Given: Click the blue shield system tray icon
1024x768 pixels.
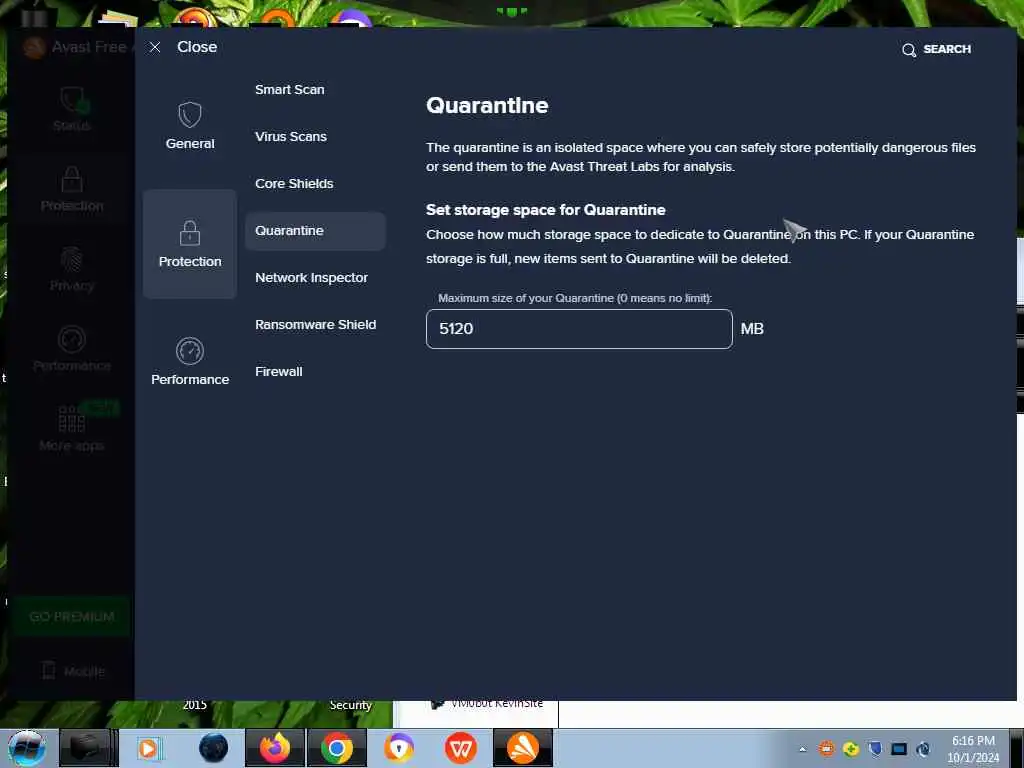Looking at the screenshot, I should pyautogui.click(x=875, y=749).
